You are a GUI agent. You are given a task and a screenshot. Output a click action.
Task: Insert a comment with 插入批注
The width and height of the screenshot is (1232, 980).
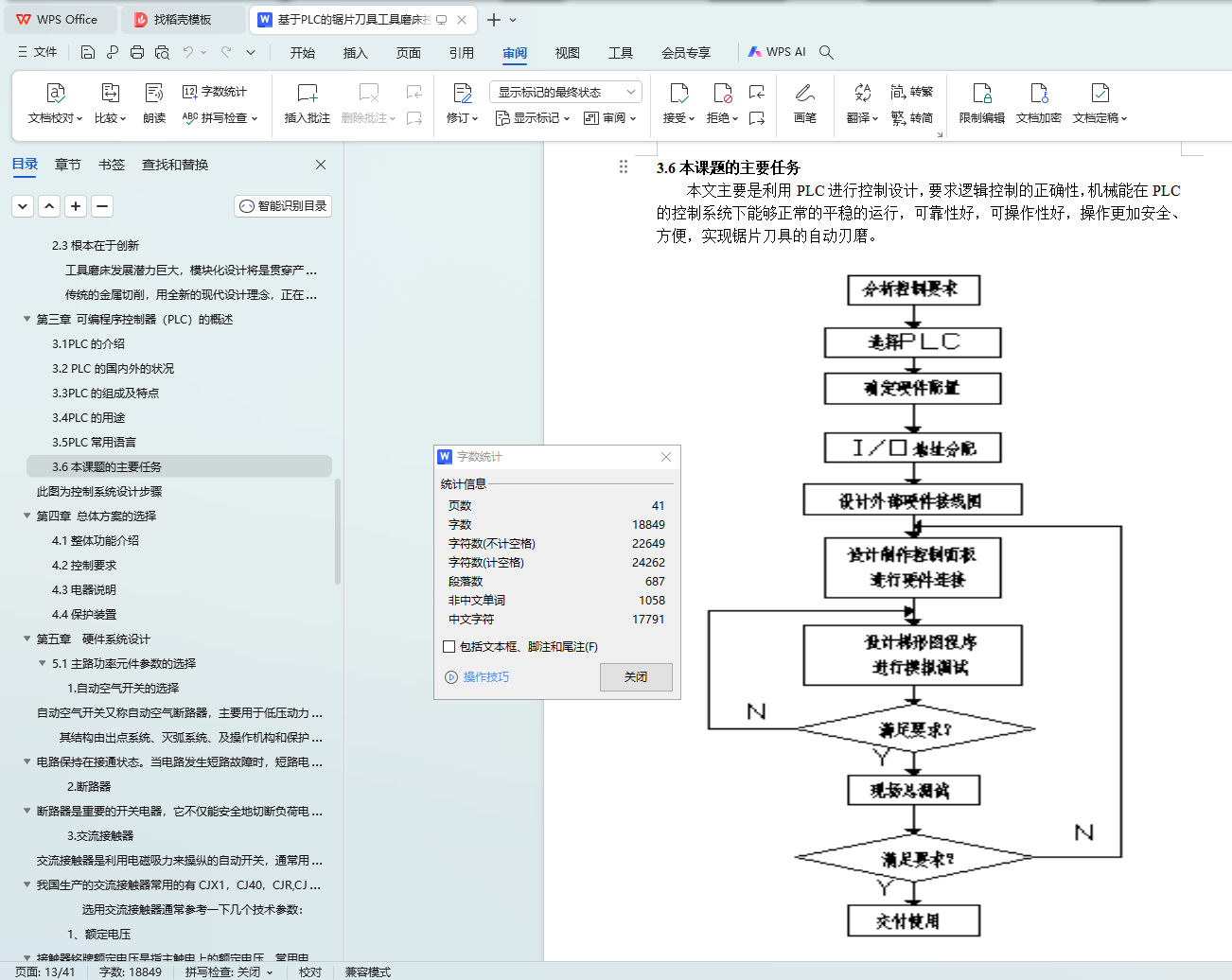click(308, 103)
